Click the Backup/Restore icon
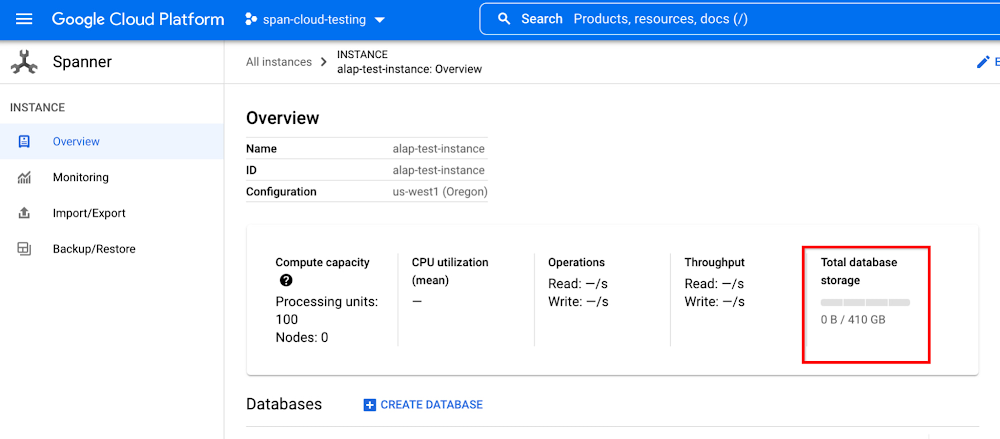The height and width of the screenshot is (439, 1000). tap(24, 249)
